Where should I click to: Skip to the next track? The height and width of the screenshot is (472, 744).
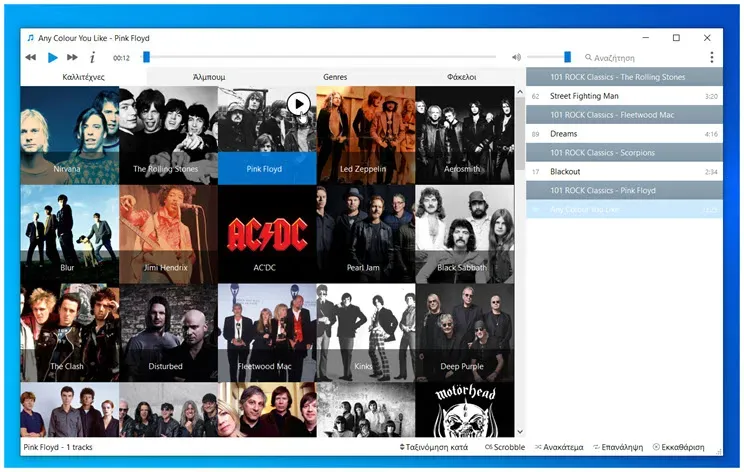[72, 57]
